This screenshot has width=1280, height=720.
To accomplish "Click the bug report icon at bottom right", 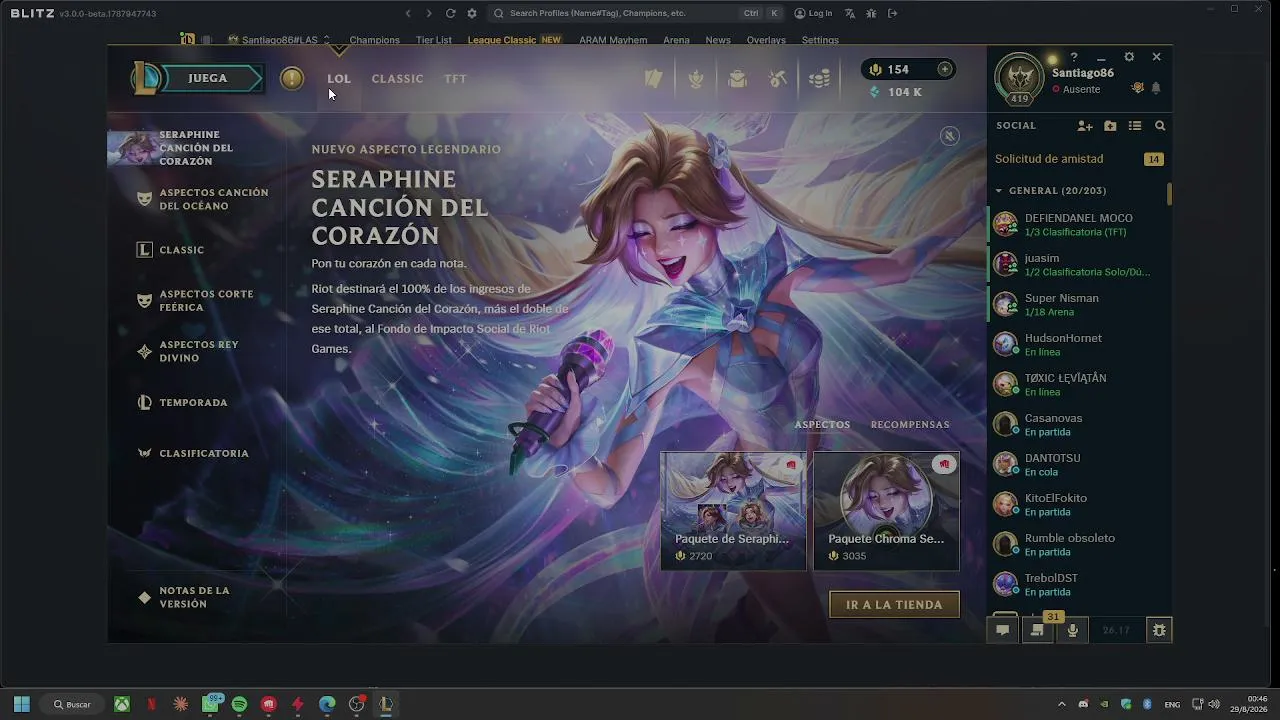I will pos(1159,630).
